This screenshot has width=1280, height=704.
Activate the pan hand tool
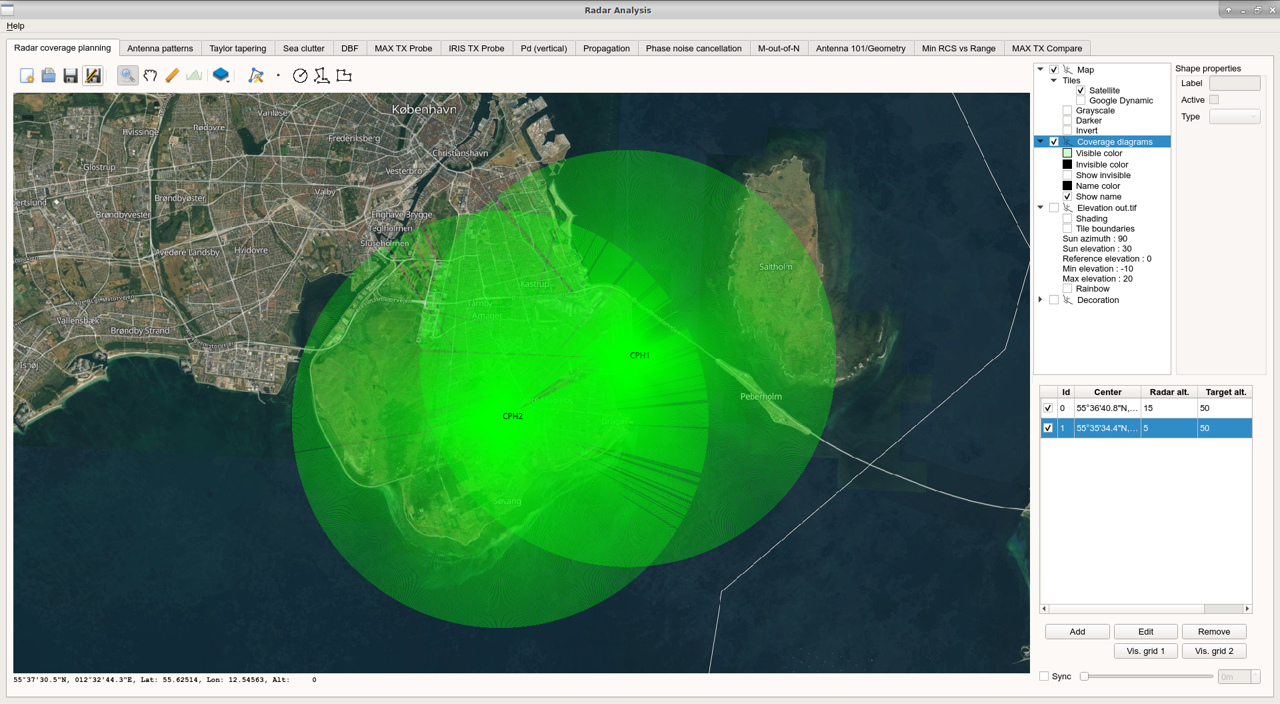[148, 74]
